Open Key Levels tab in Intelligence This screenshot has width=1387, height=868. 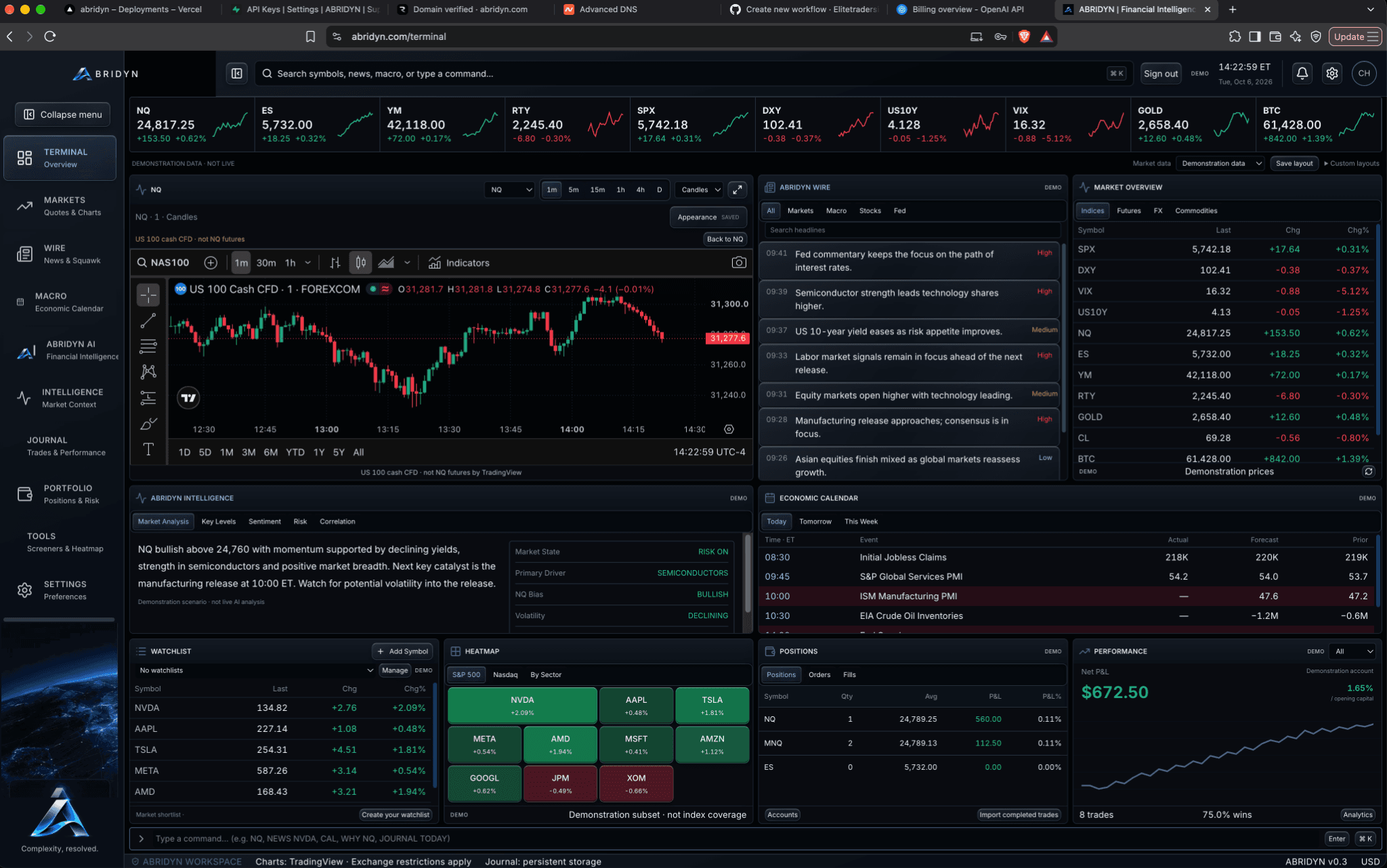(x=219, y=521)
